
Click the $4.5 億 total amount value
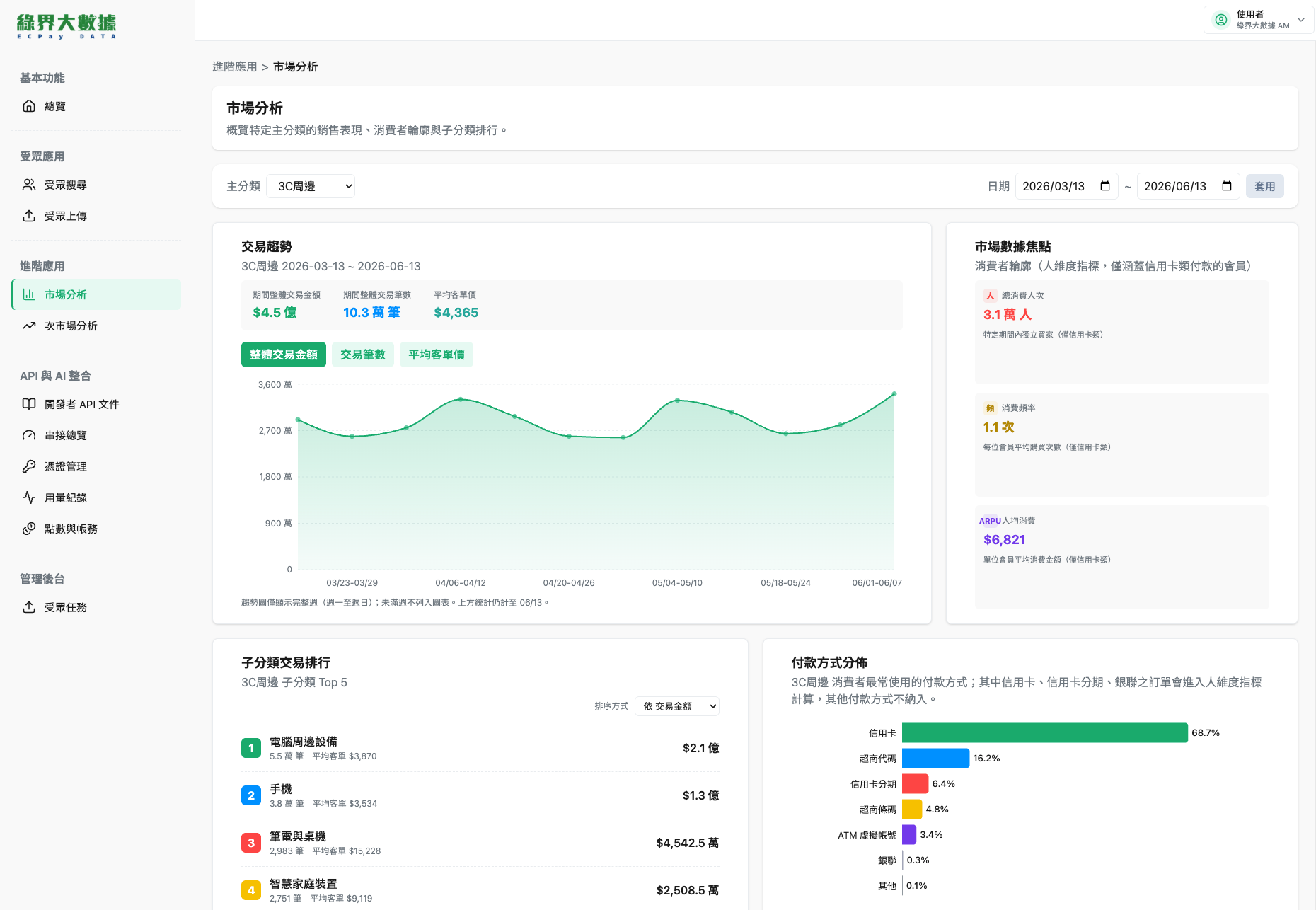click(x=275, y=313)
